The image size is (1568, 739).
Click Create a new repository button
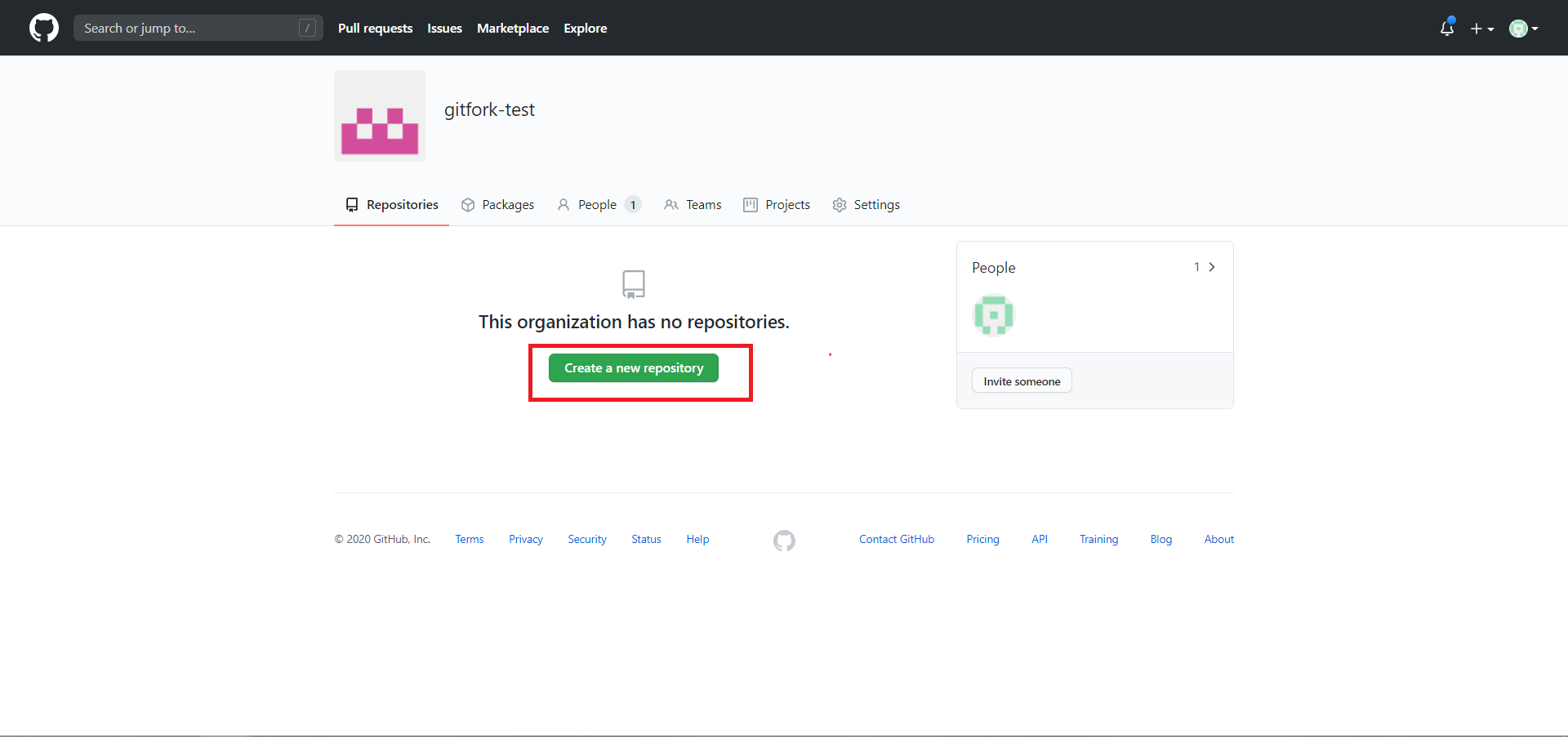click(x=634, y=368)
